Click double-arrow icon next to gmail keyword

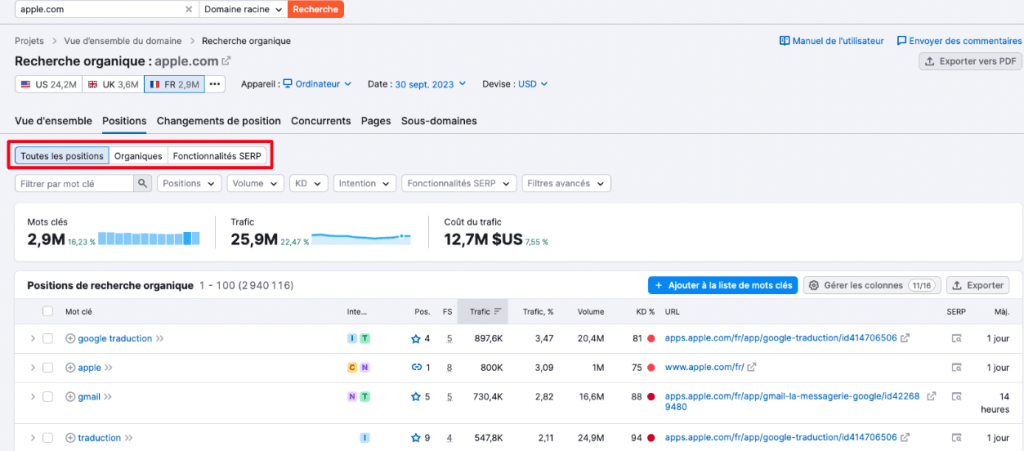[x=108, y=396]
